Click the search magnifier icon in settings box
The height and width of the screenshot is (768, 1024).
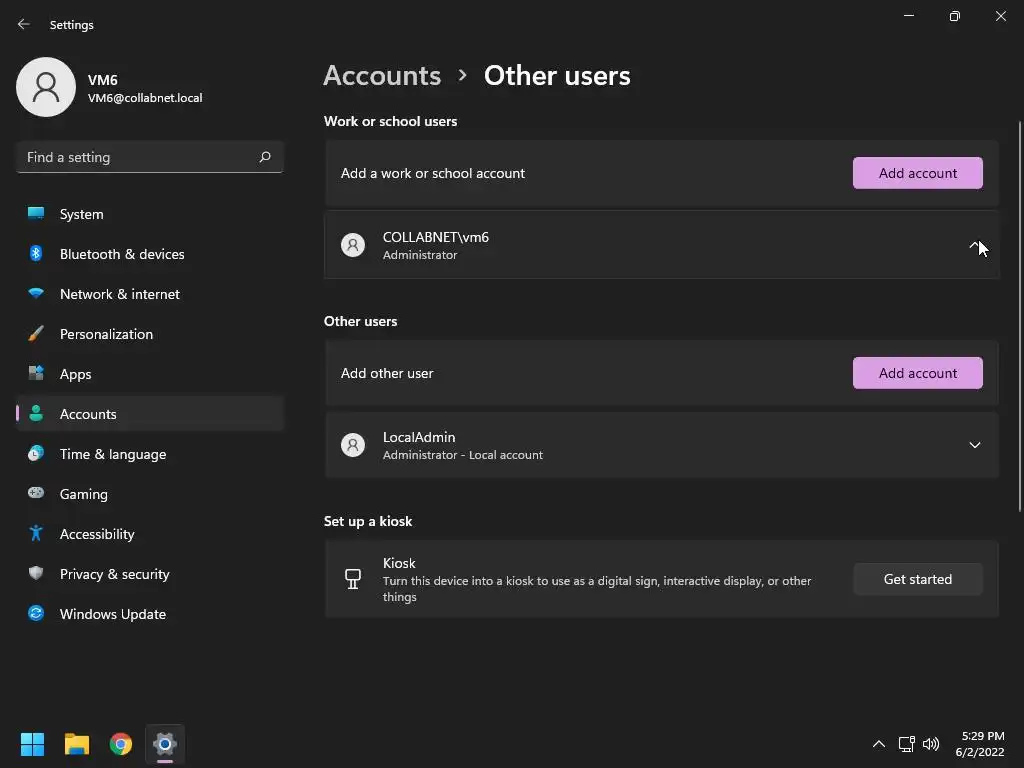click(x=265, y=157)
